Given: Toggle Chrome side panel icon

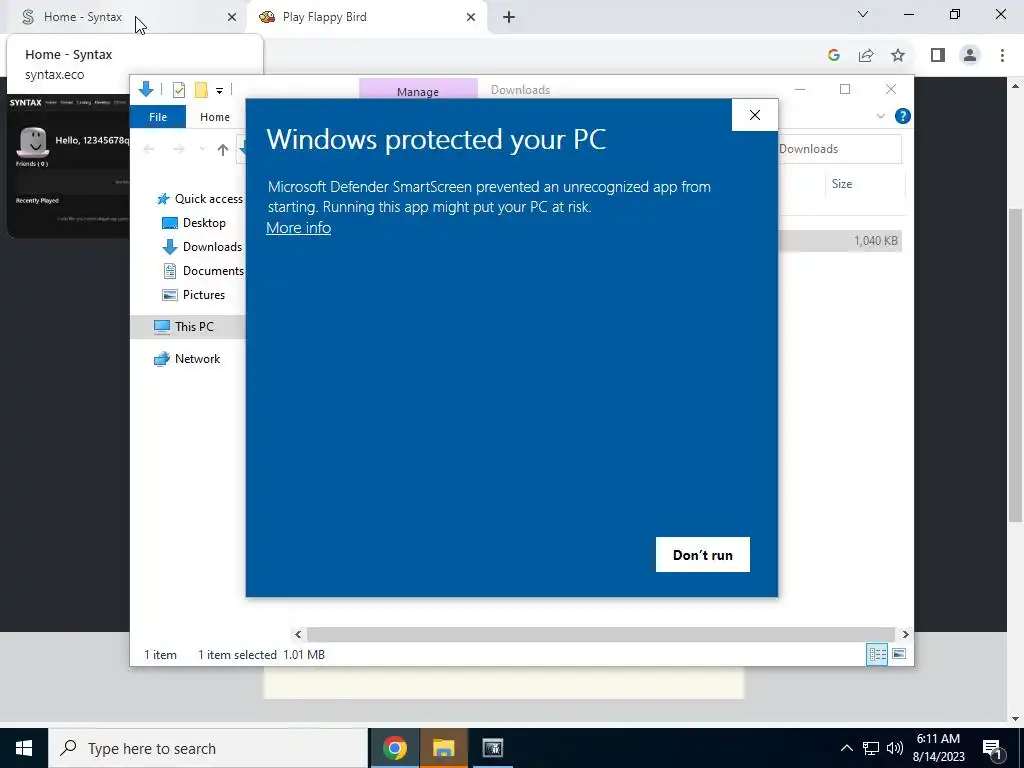Looking at the screenshot, I should click(x=938, y=56).
